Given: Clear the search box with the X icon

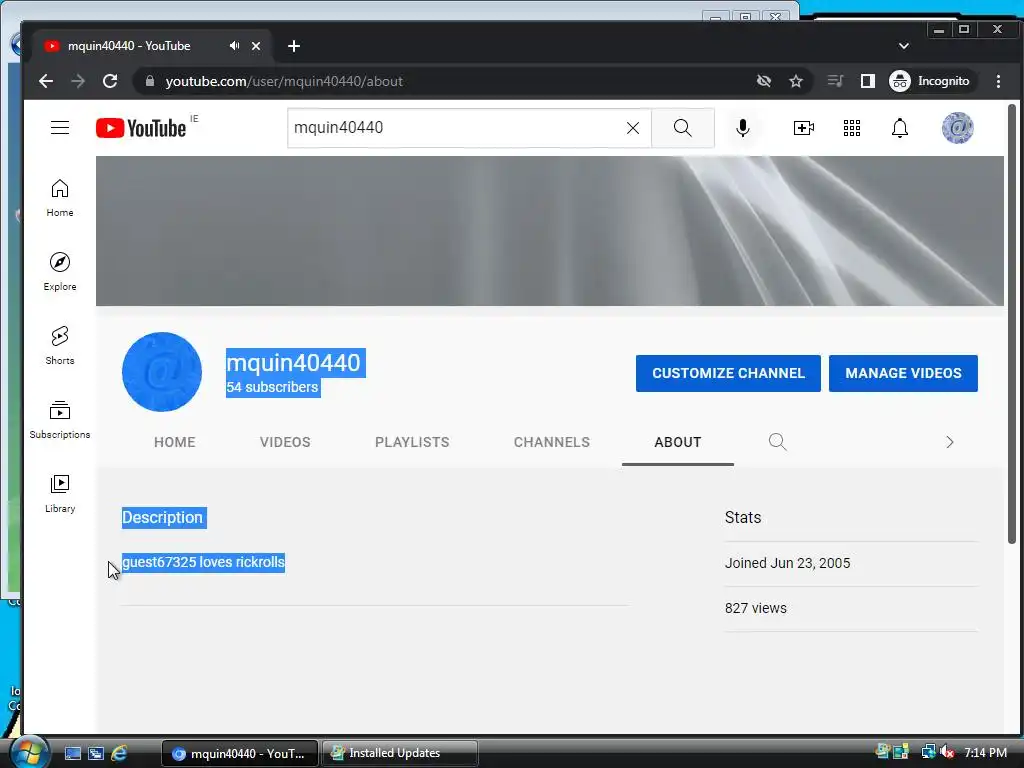Looking at the screenshot, I should coord(633,128).
